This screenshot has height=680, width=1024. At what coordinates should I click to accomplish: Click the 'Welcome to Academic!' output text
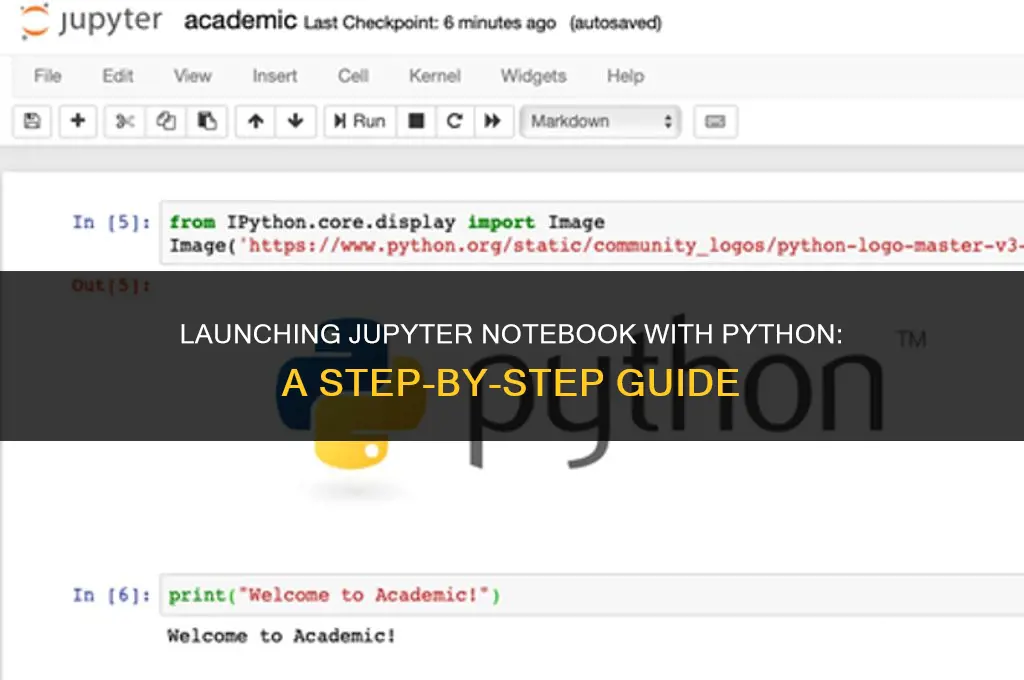(x=281, y=636)
